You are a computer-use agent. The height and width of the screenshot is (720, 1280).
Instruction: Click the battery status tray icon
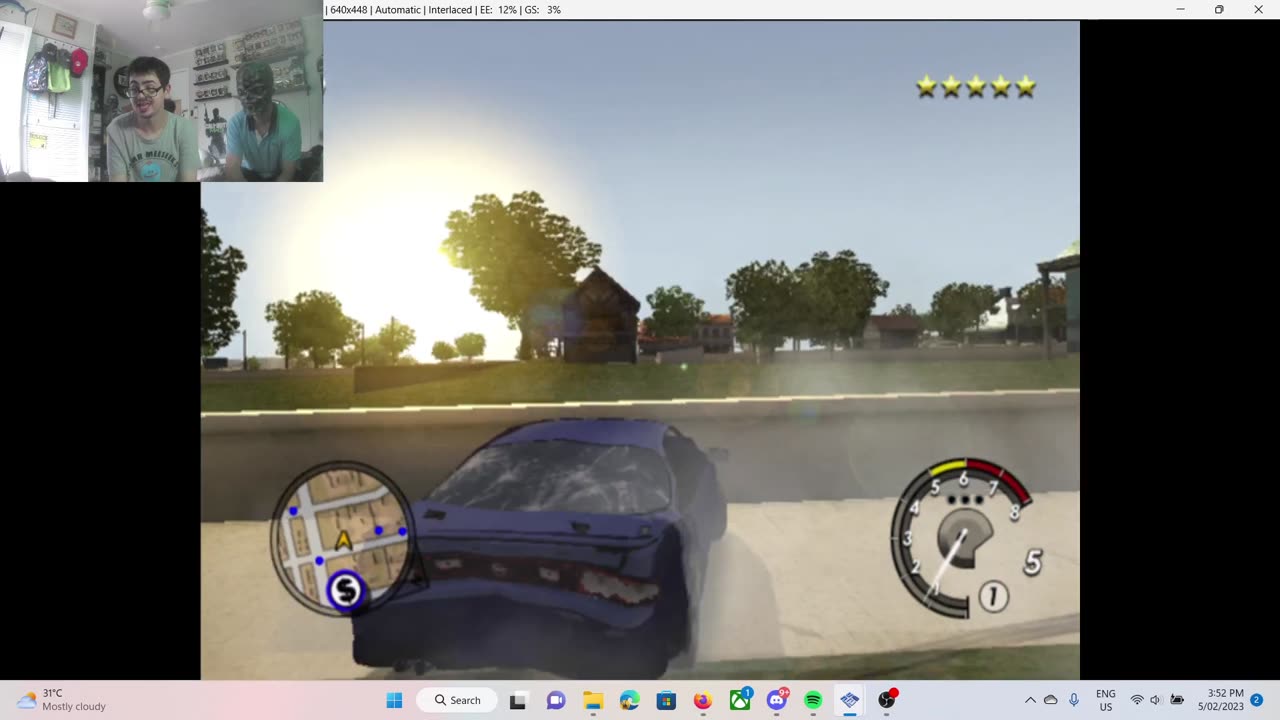coord(1177,700)
